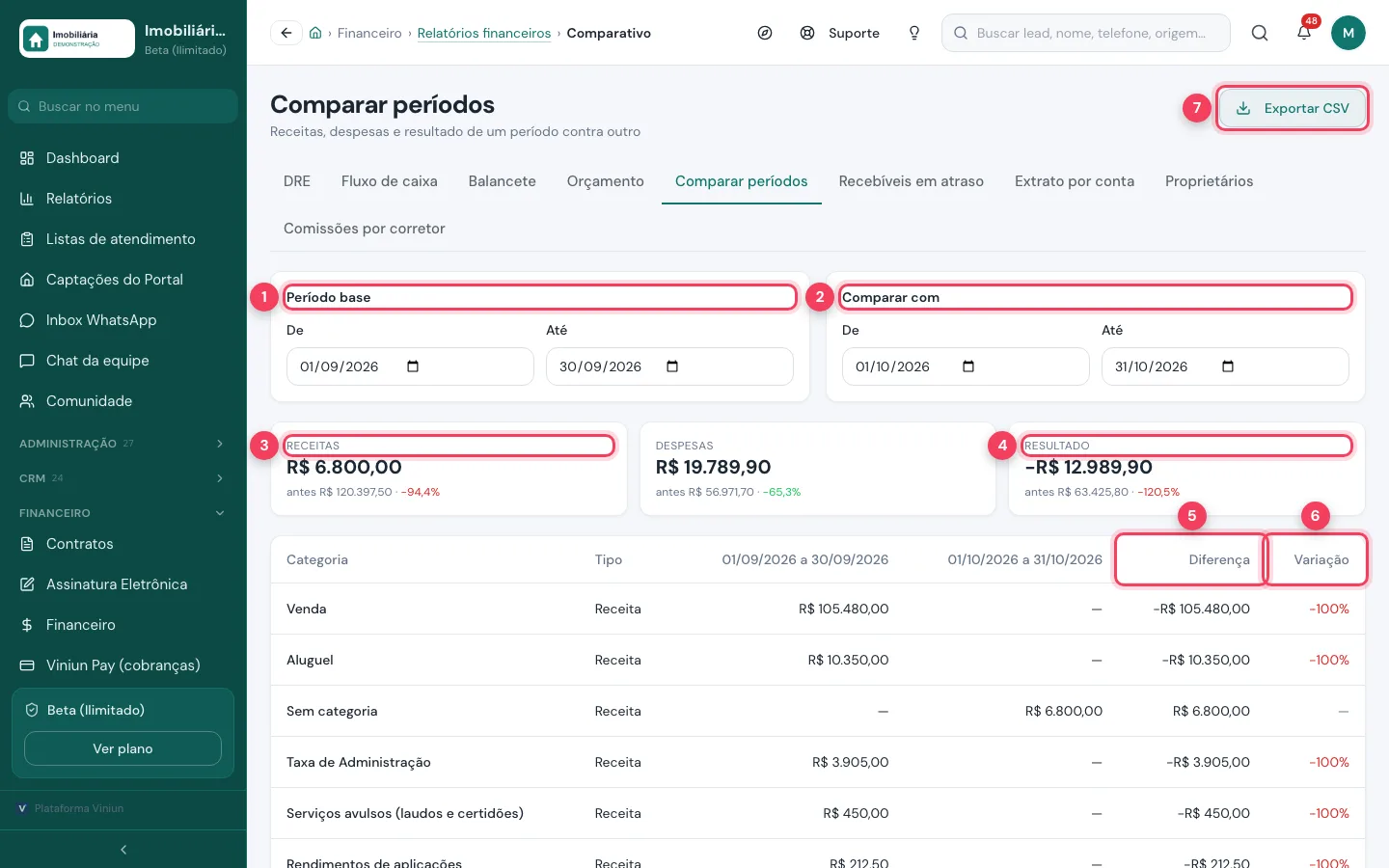Click the Ver plano button
Viewport: 1389px width, 868px height.
click(x=123, y=748)
